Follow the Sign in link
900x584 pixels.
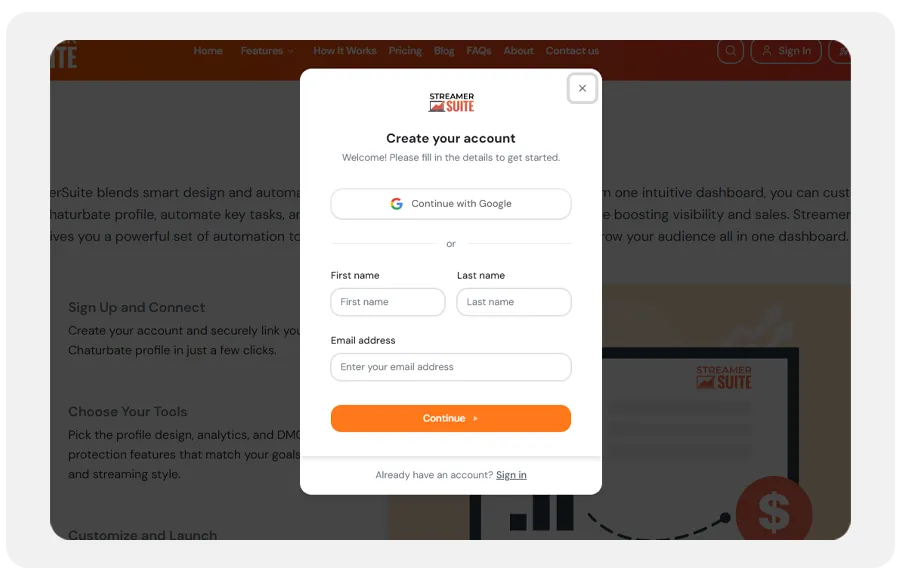(511, 475)
